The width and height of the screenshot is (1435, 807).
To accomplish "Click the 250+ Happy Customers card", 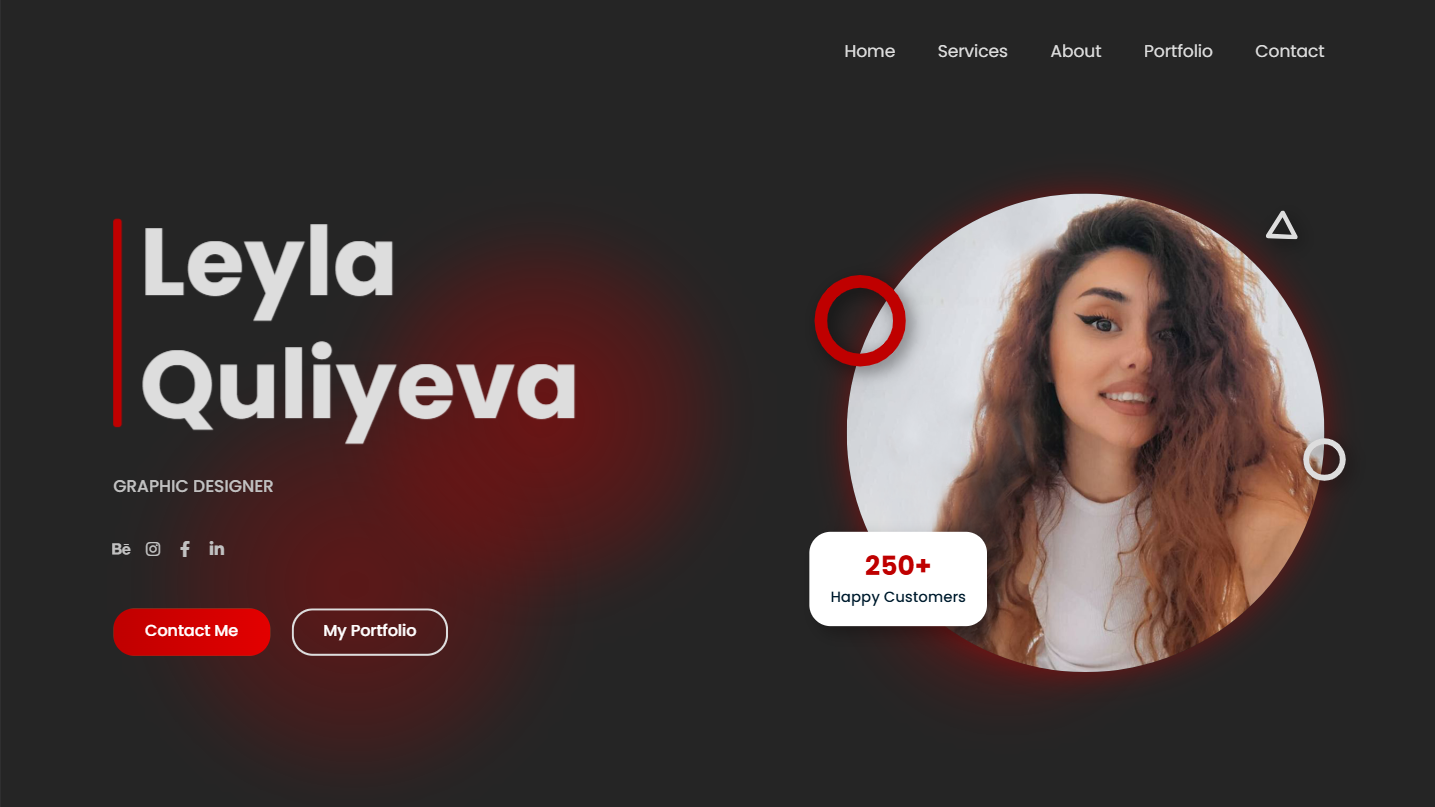I will click(x=898, y=579).
